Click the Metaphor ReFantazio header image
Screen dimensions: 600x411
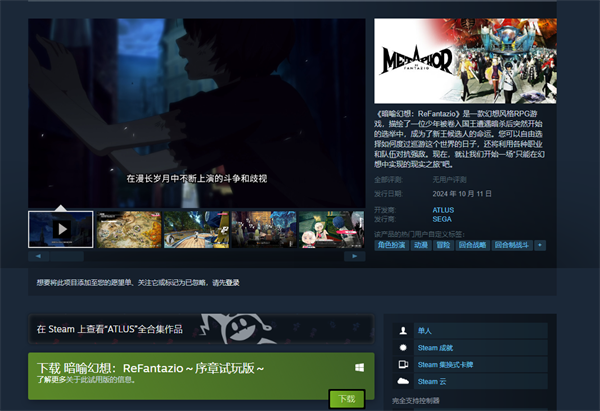click(465, 61)
